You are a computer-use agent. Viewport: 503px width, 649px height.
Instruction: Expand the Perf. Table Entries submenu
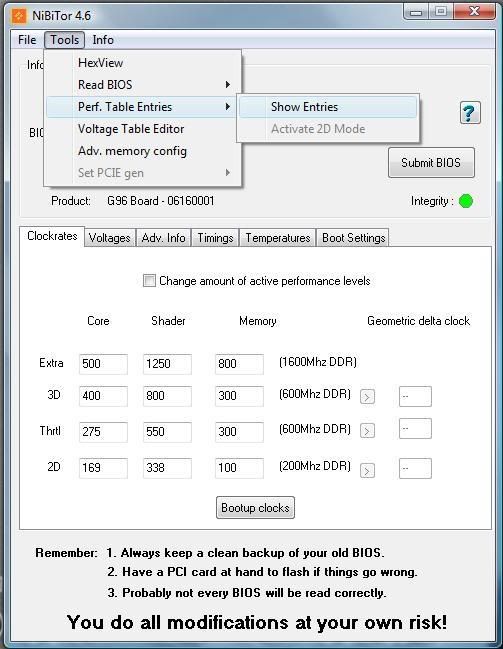tap(143, 107)
